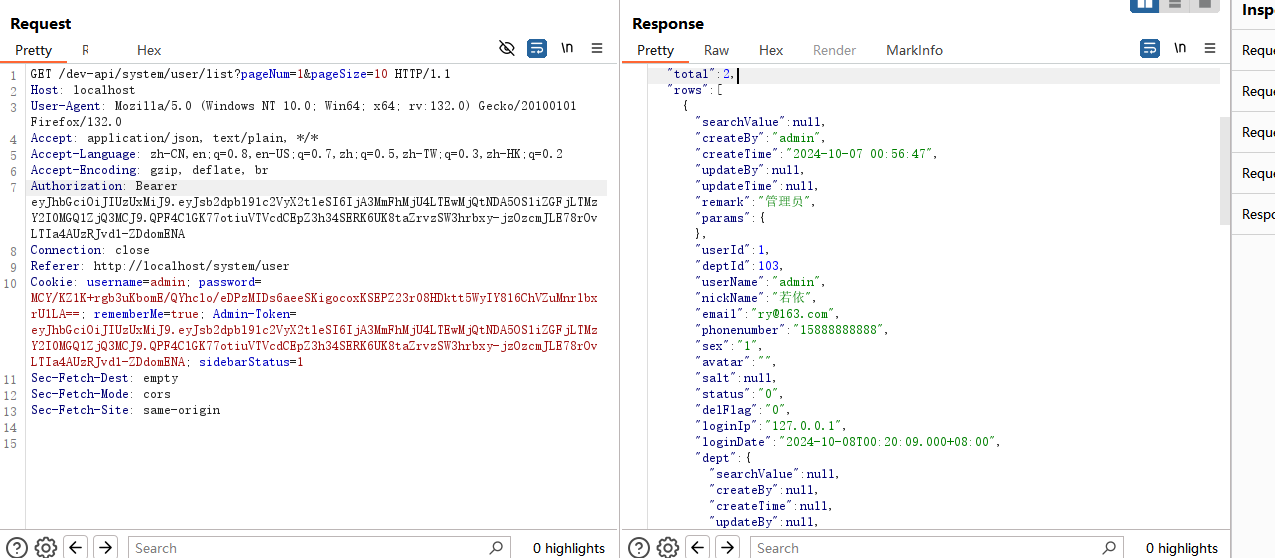Go to next match arrow in Request search

106,547
